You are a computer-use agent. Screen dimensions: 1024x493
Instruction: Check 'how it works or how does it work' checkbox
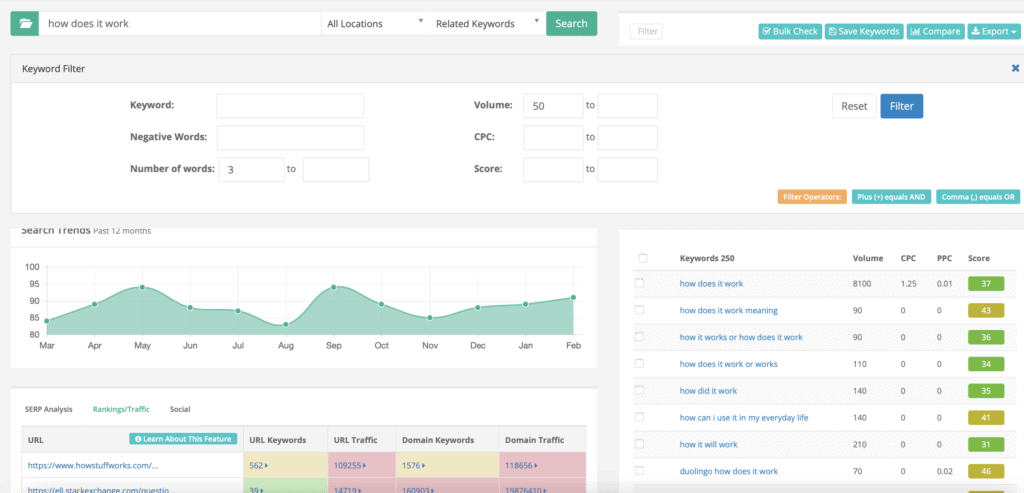639,337
